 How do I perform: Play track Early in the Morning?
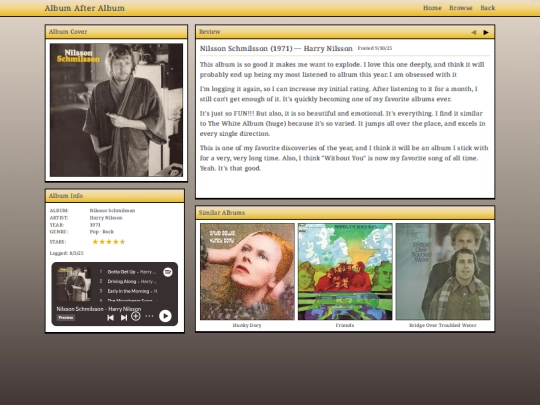click(127, 291)
